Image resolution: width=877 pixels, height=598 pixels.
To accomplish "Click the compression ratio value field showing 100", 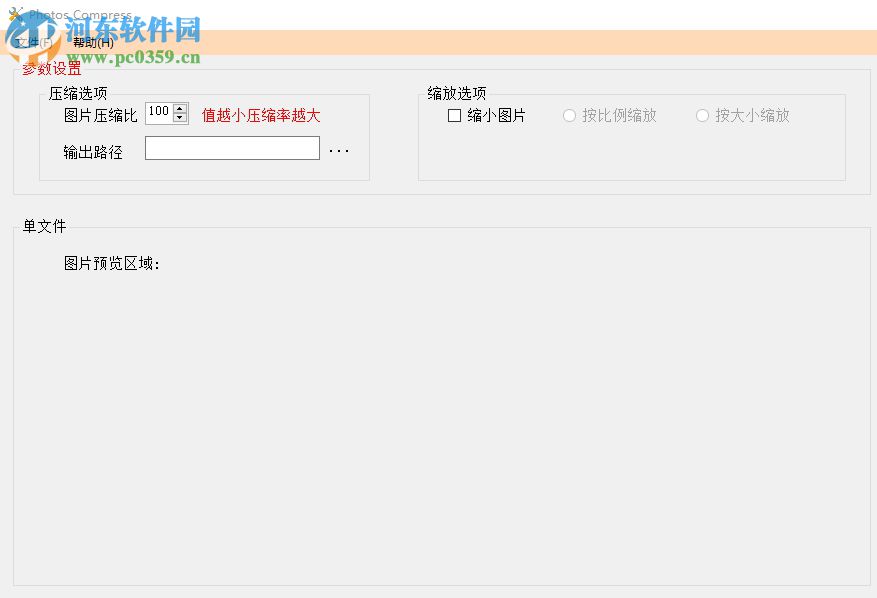I will pyautogui.click(x=158, y=112).
